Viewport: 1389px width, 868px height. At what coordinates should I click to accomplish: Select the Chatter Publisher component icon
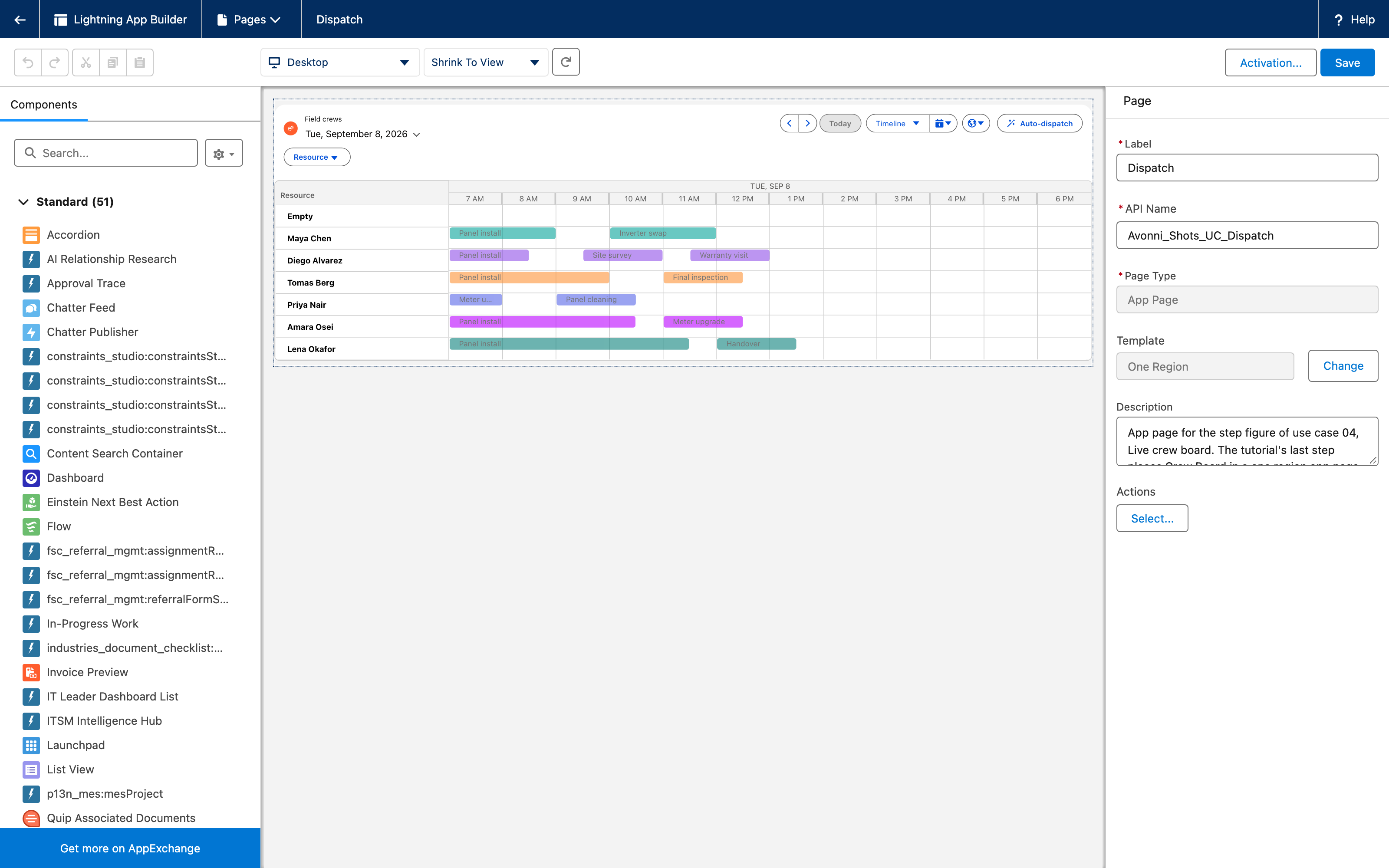(31, 332)
